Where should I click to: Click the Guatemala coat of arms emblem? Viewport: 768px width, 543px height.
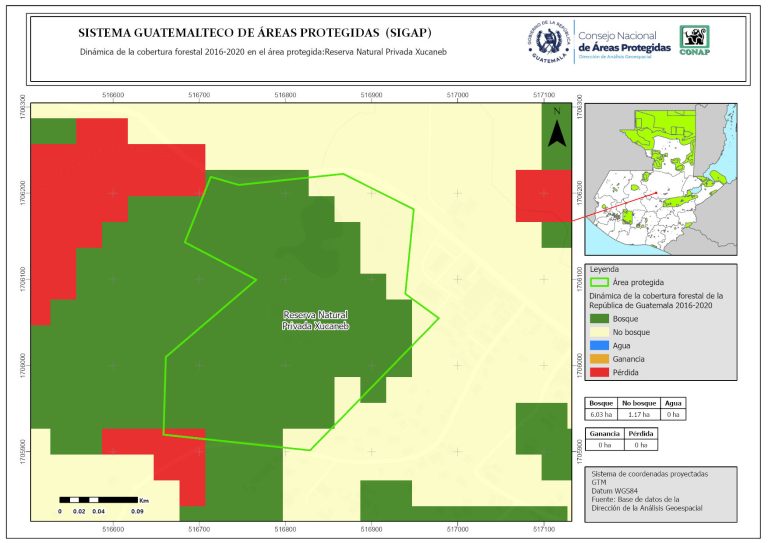point(548,41)
